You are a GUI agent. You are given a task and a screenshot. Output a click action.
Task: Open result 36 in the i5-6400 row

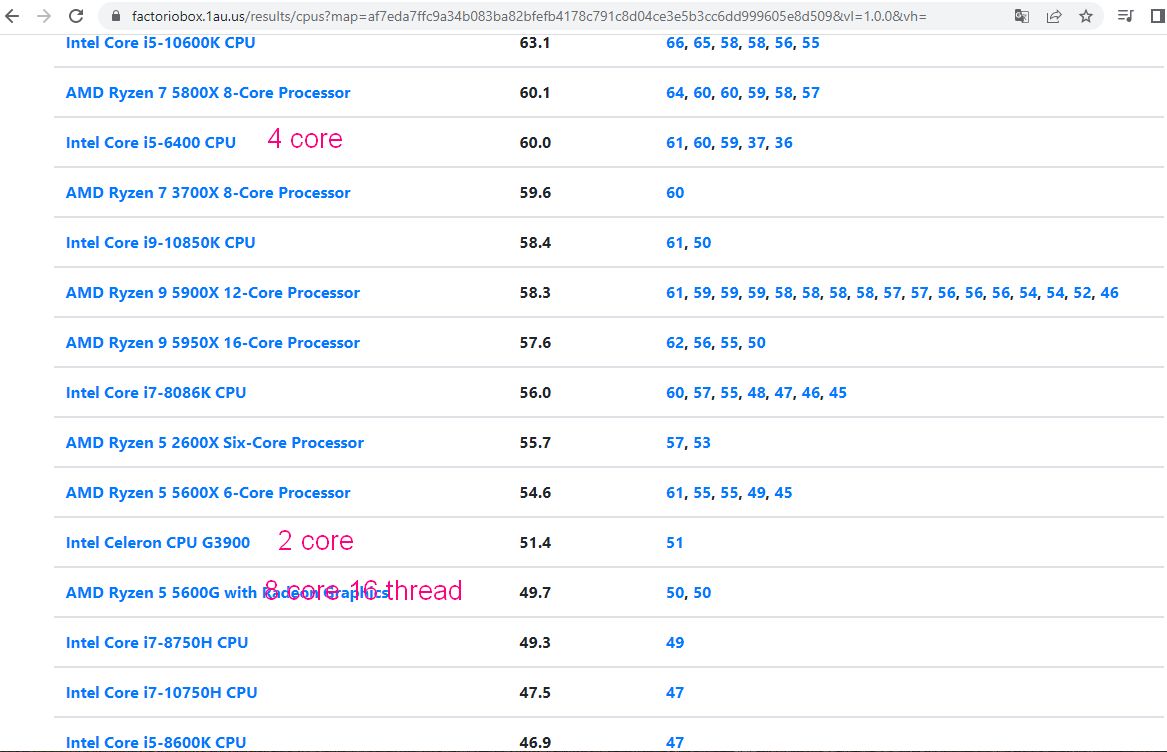pyautogui.click(x=784, y=142)
